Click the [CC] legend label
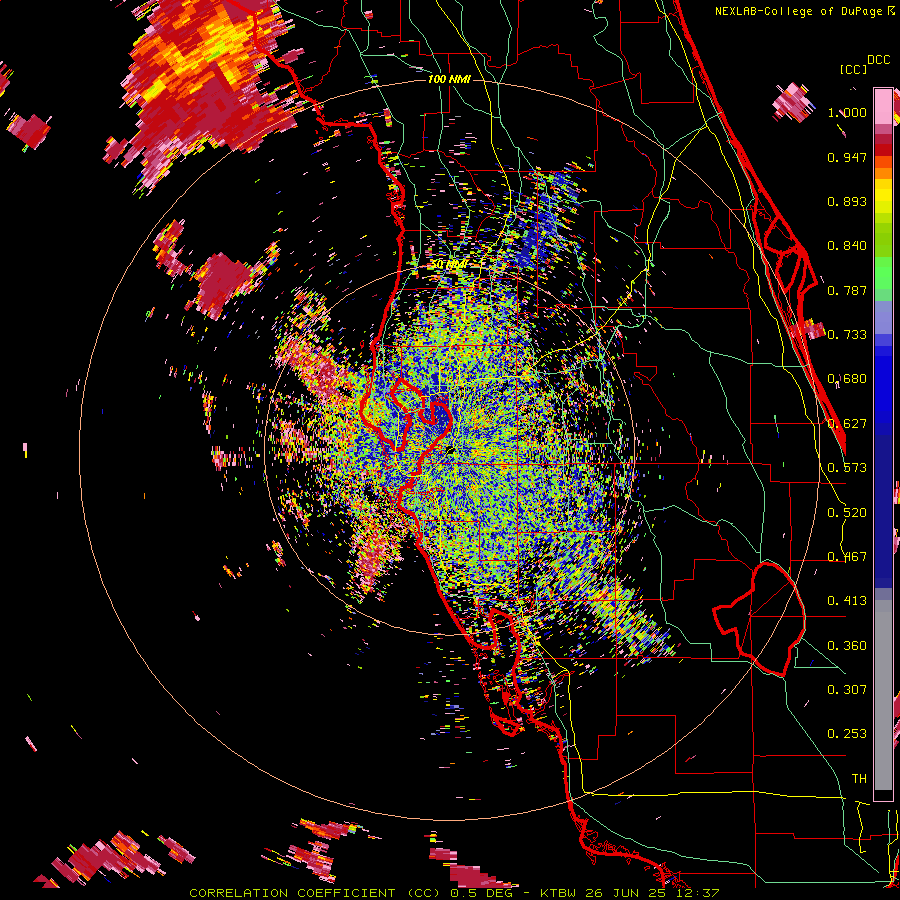This screenshot has height=900, width=900. click(853, 69)
